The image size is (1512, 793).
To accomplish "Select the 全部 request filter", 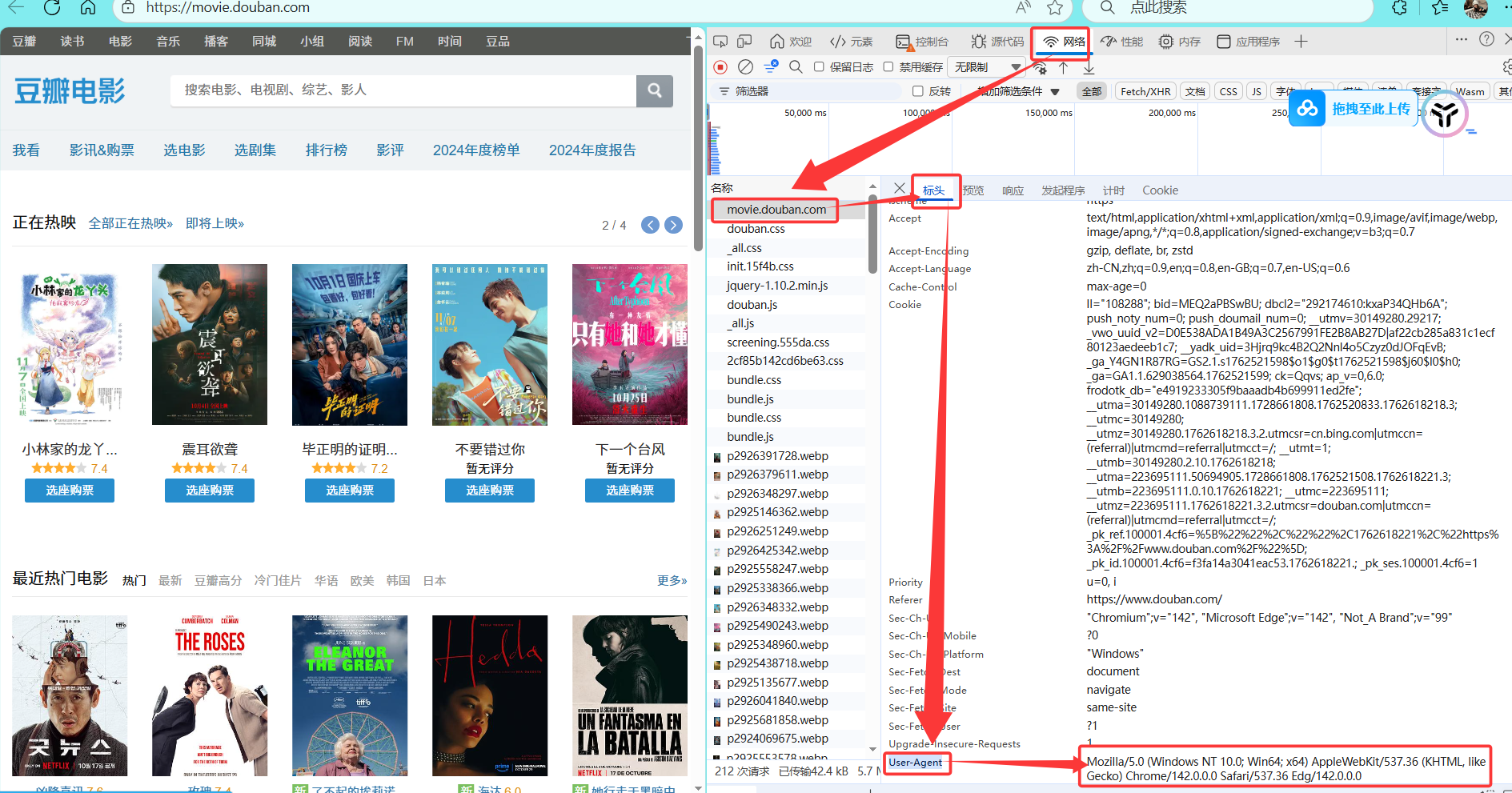I will pyautogui.click(x=1092, y=91).
